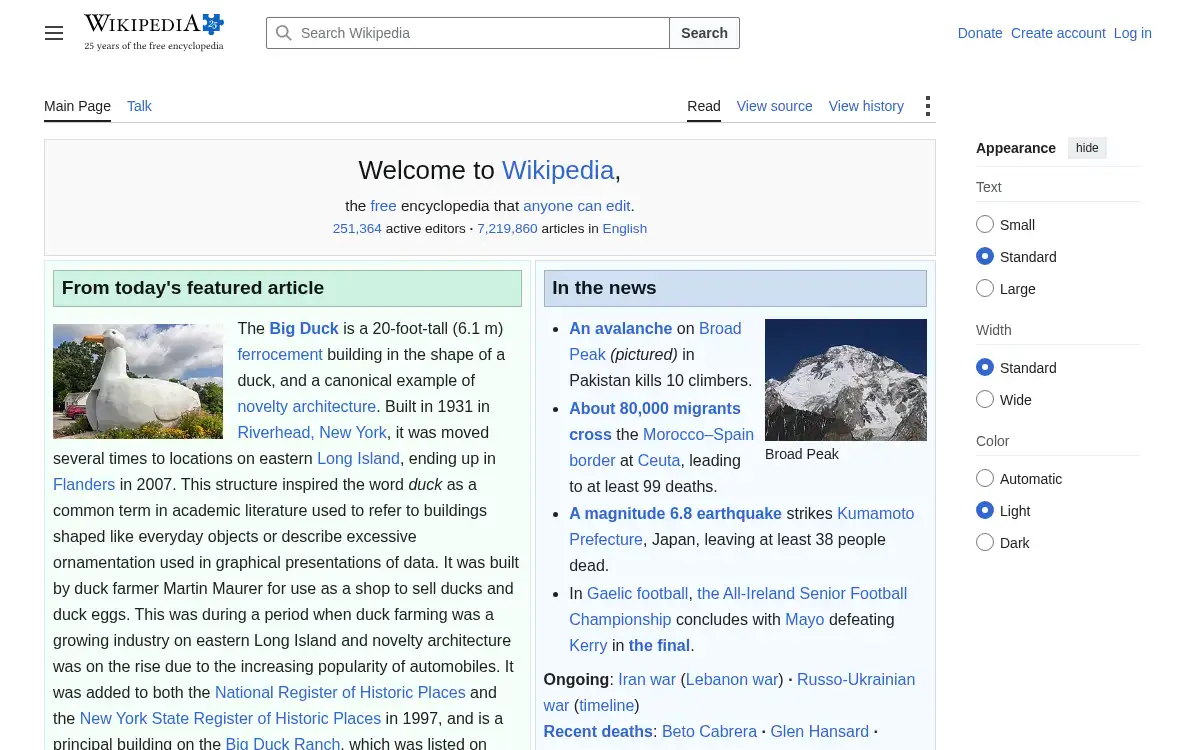Viewport: 1200px width, 750px height.
Task: Open the hamburger main menu
Action: (x=54, y=33)
